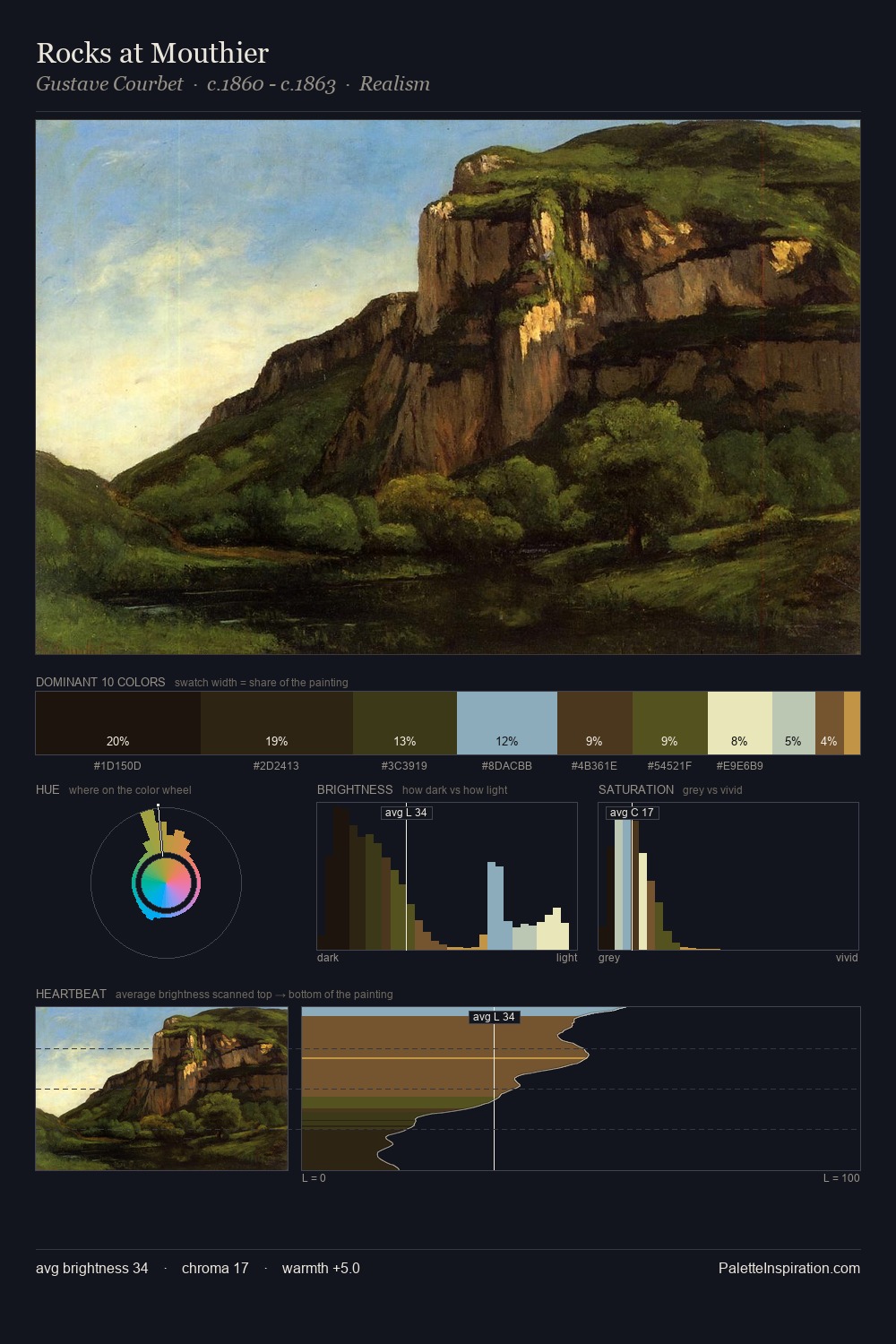Click the heartbeat brightness profile chart

tap(581, 1089)
